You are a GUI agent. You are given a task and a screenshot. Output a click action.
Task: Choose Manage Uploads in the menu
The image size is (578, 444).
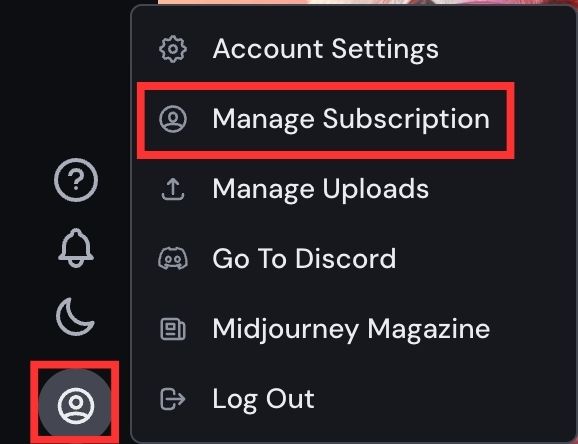(x=320, y=189)
